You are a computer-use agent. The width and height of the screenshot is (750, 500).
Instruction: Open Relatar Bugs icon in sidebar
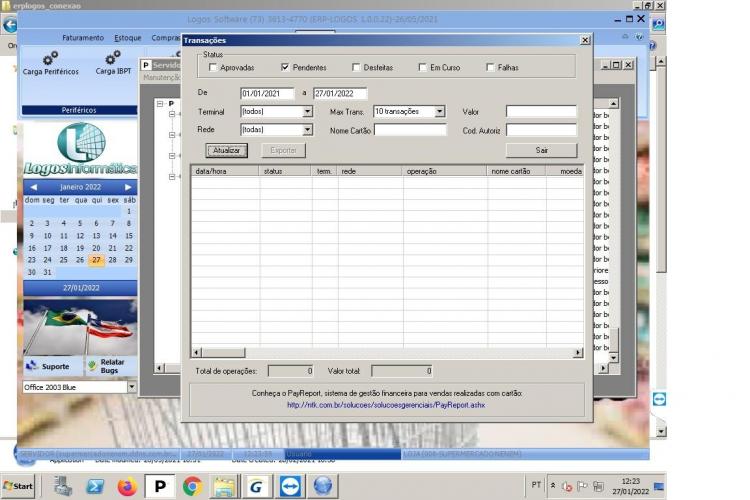[92, 366]
